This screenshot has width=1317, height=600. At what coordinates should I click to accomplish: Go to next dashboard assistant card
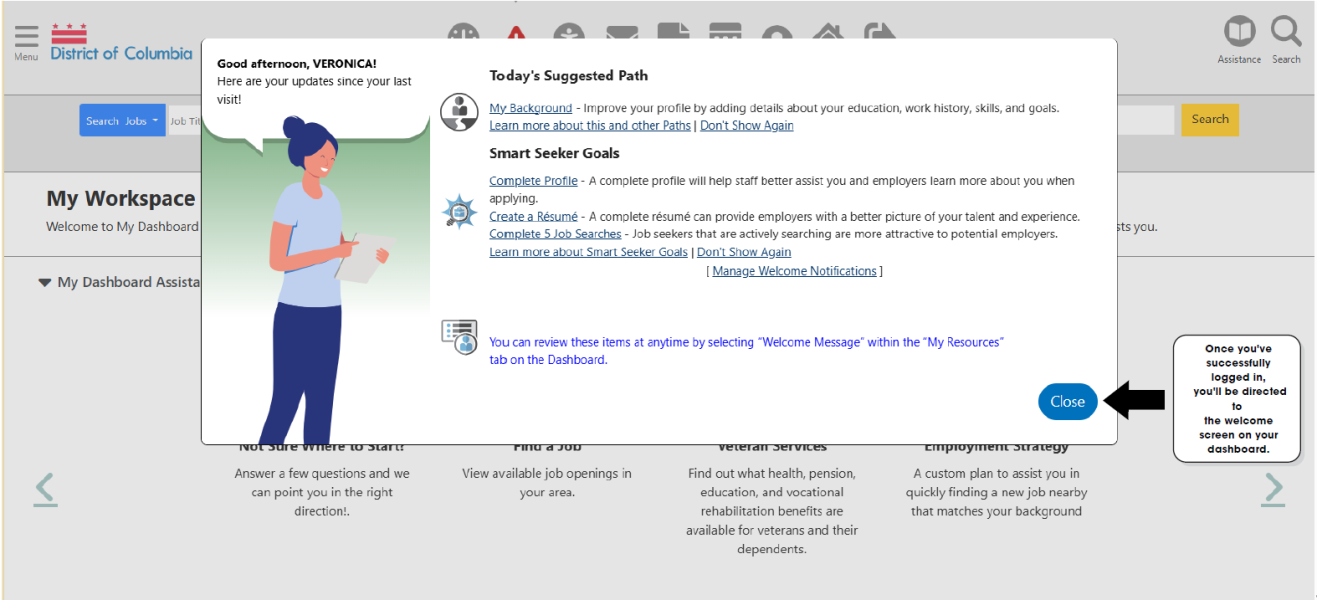(x=1272, y=488)
